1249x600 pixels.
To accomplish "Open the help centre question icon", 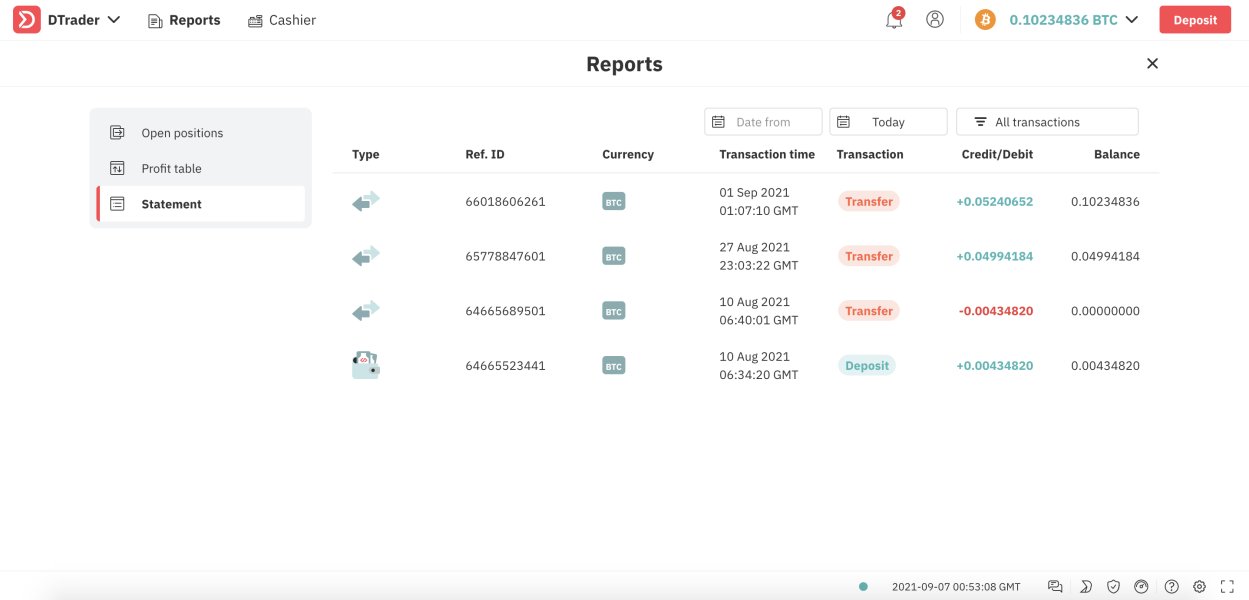I will coord(1171,587).
